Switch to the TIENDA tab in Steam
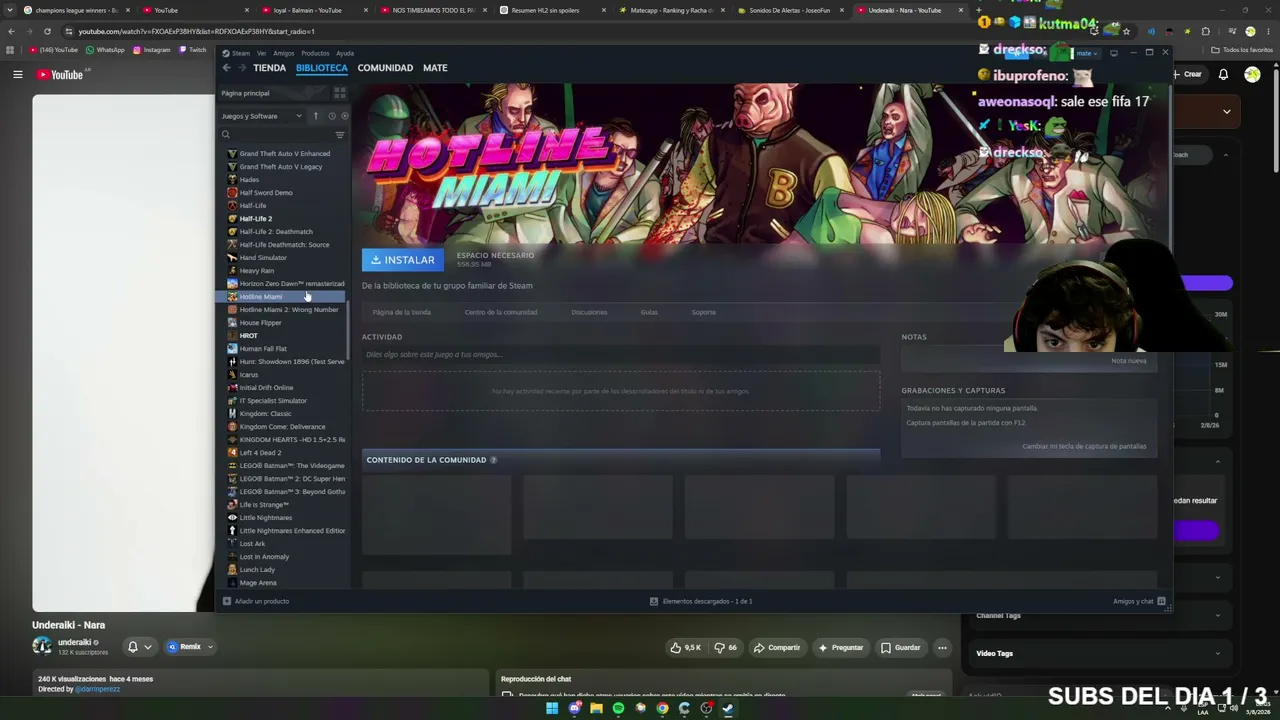This screenshot has height=720, width=1280. coord(269,68)
